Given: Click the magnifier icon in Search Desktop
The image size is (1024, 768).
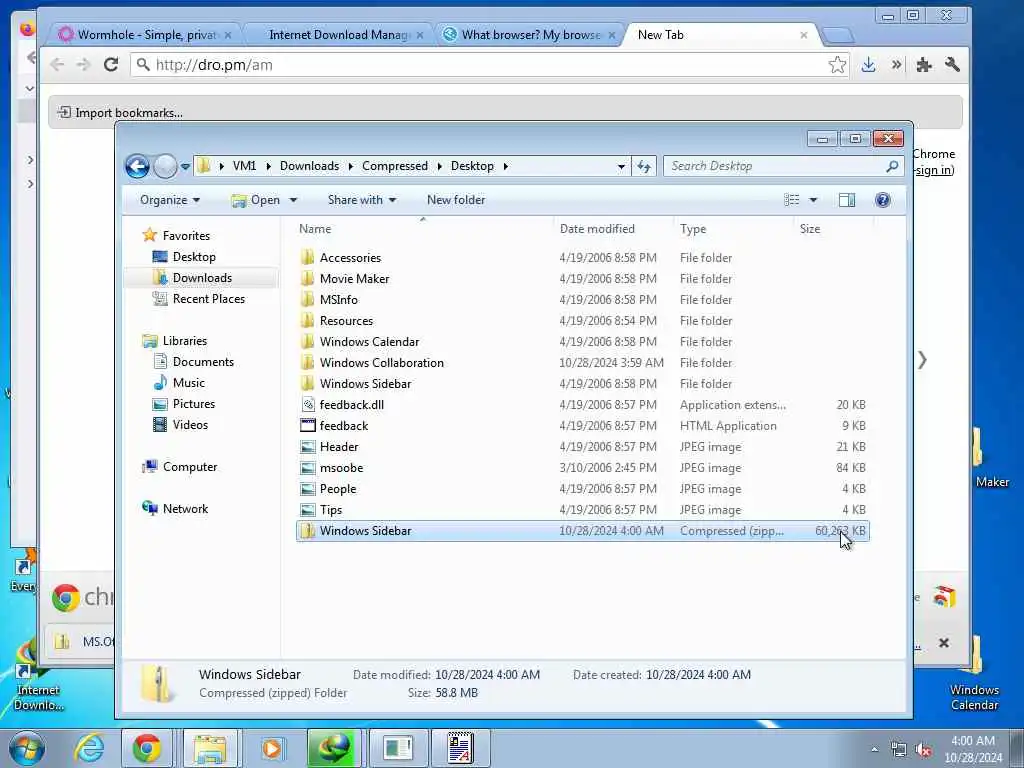Looking at the screenshot, I should [892, 166].
